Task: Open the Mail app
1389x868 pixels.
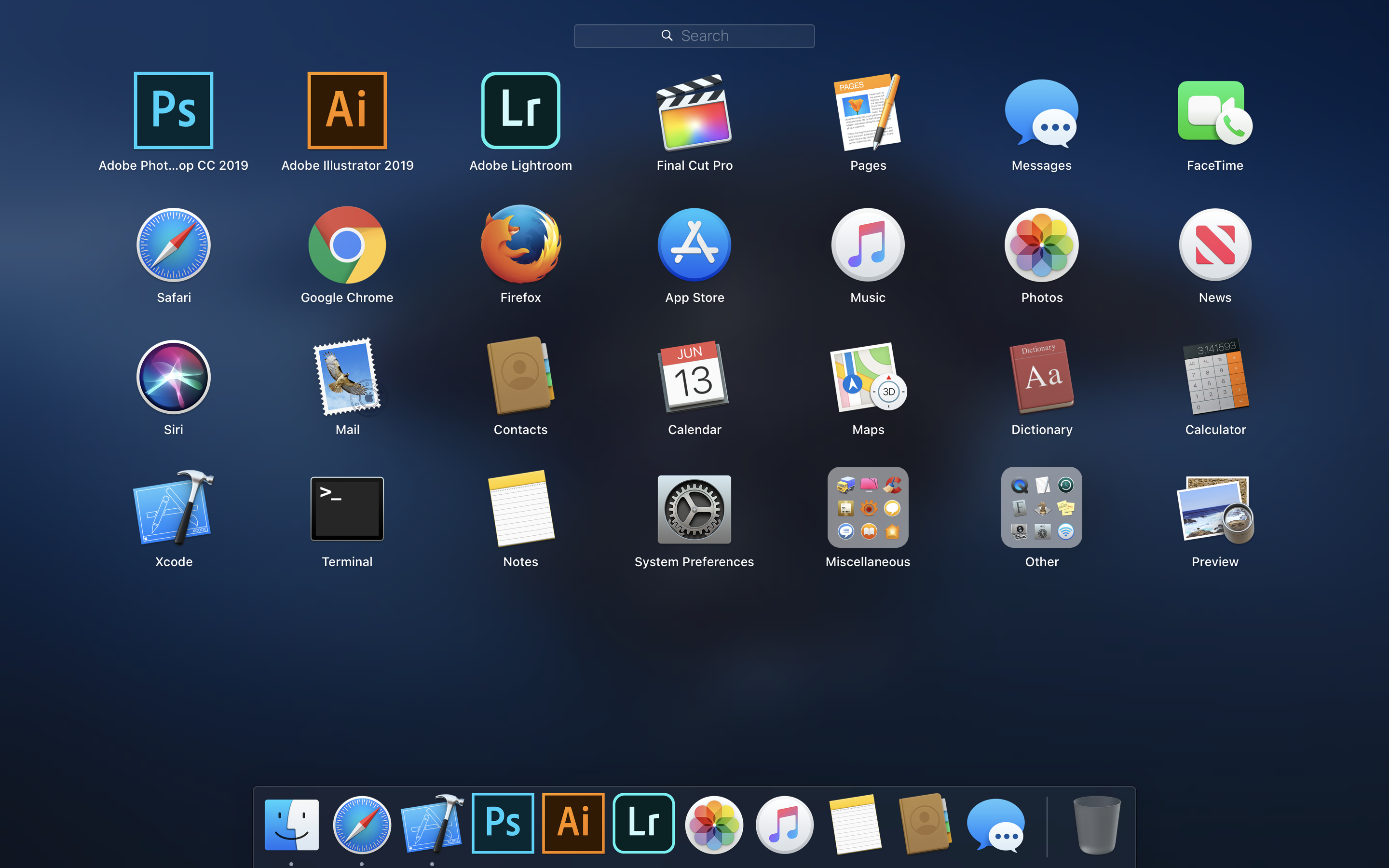Action: (x=347, y=377)
